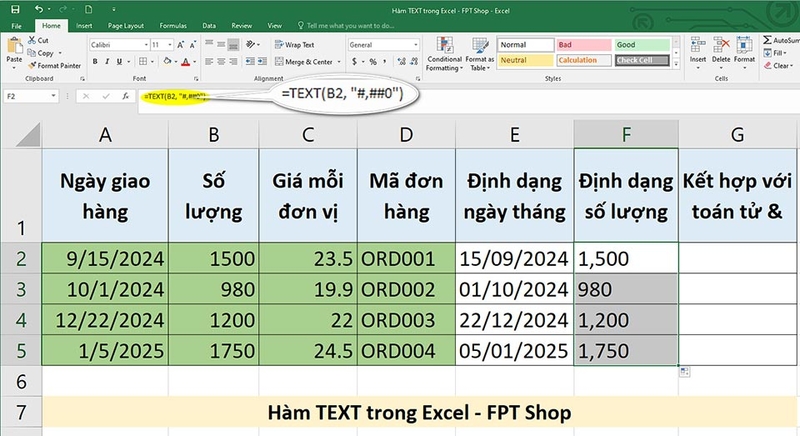Open the Format as Table menu
This screenshot has width=800, height=436.
(480, 54)
